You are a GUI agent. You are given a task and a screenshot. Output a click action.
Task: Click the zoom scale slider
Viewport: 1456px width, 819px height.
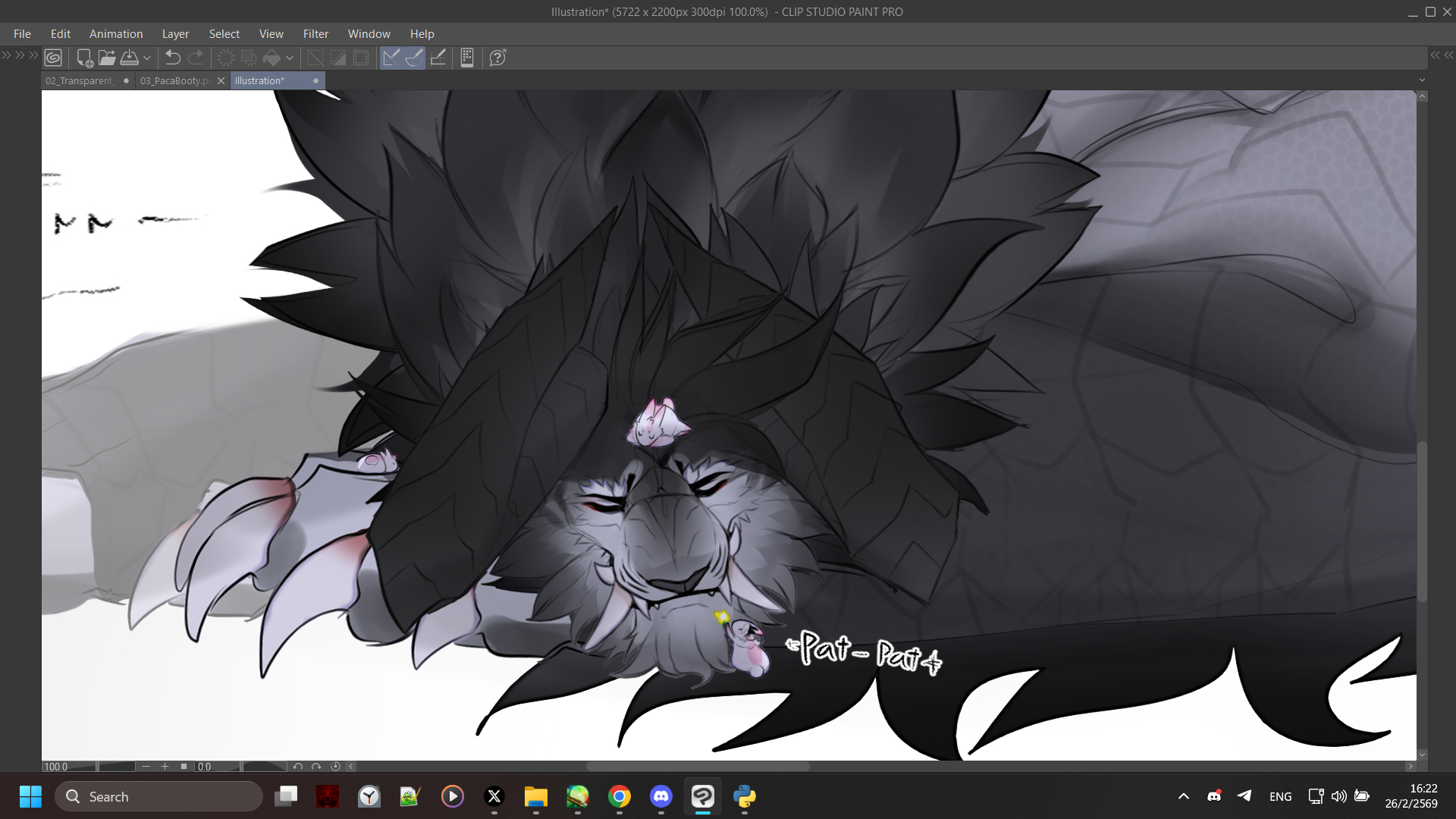[x=116, y=767]
